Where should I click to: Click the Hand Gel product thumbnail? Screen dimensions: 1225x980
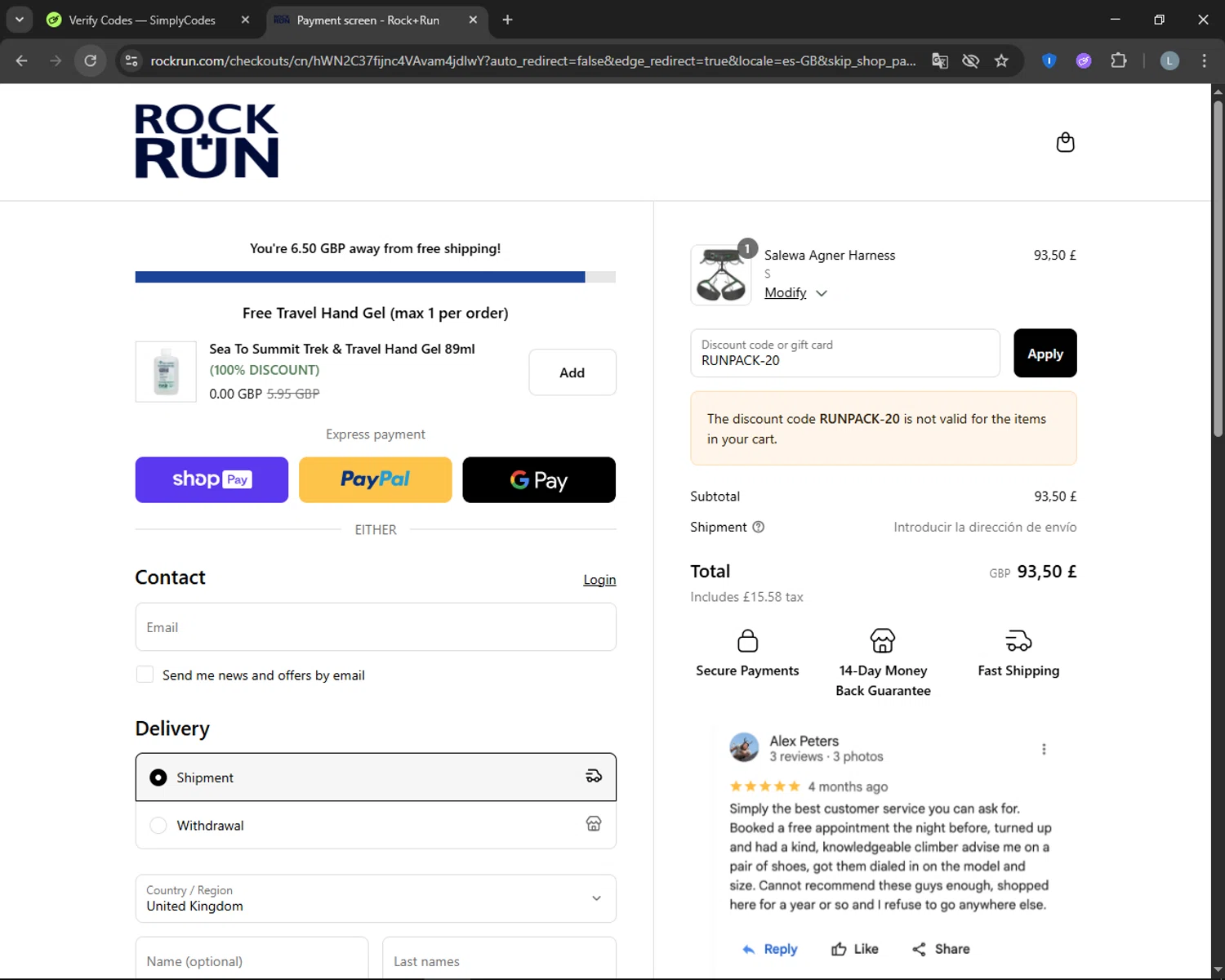[x=166, y=372]
